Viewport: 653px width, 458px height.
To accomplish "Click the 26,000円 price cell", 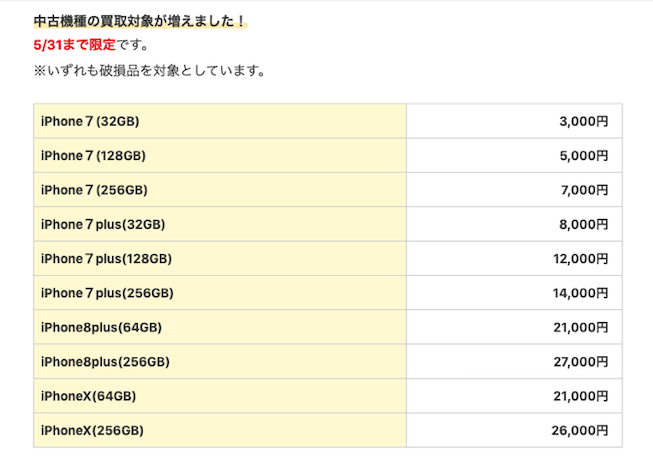I will click(x=579, y=430).
